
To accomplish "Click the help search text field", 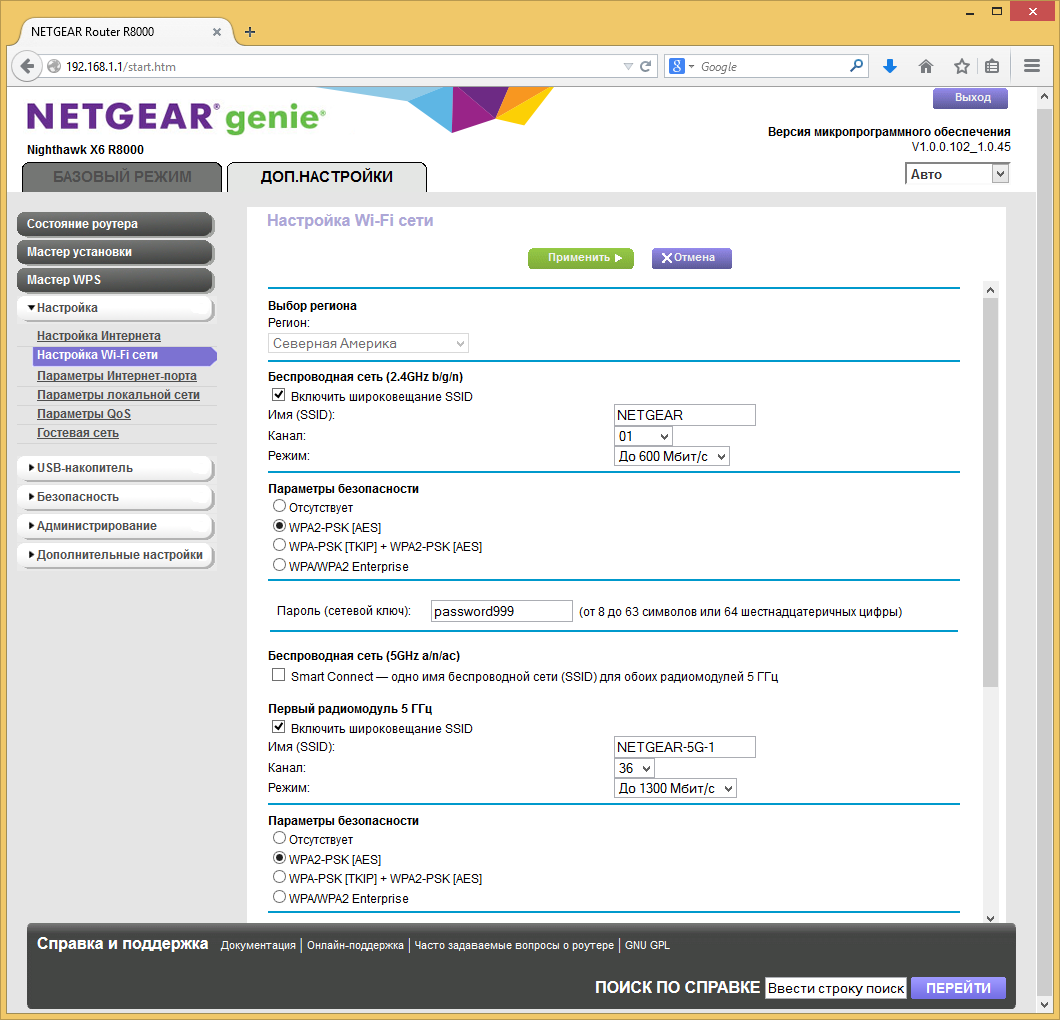I will (836, 988).
